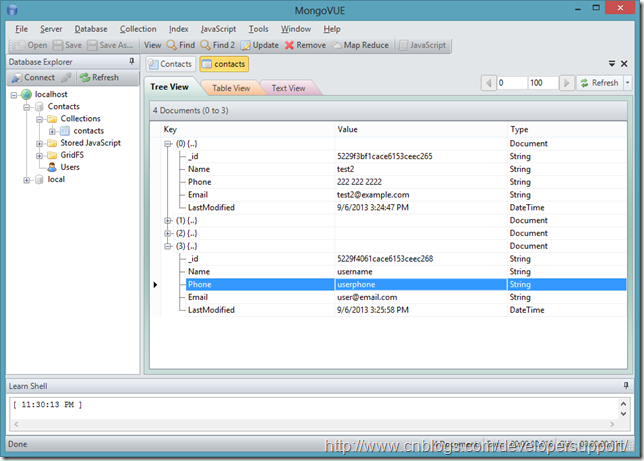The height and width of the screenshot is (461, 644).
Task: Switch to the Table View tab
Action: tap(233, 88)
